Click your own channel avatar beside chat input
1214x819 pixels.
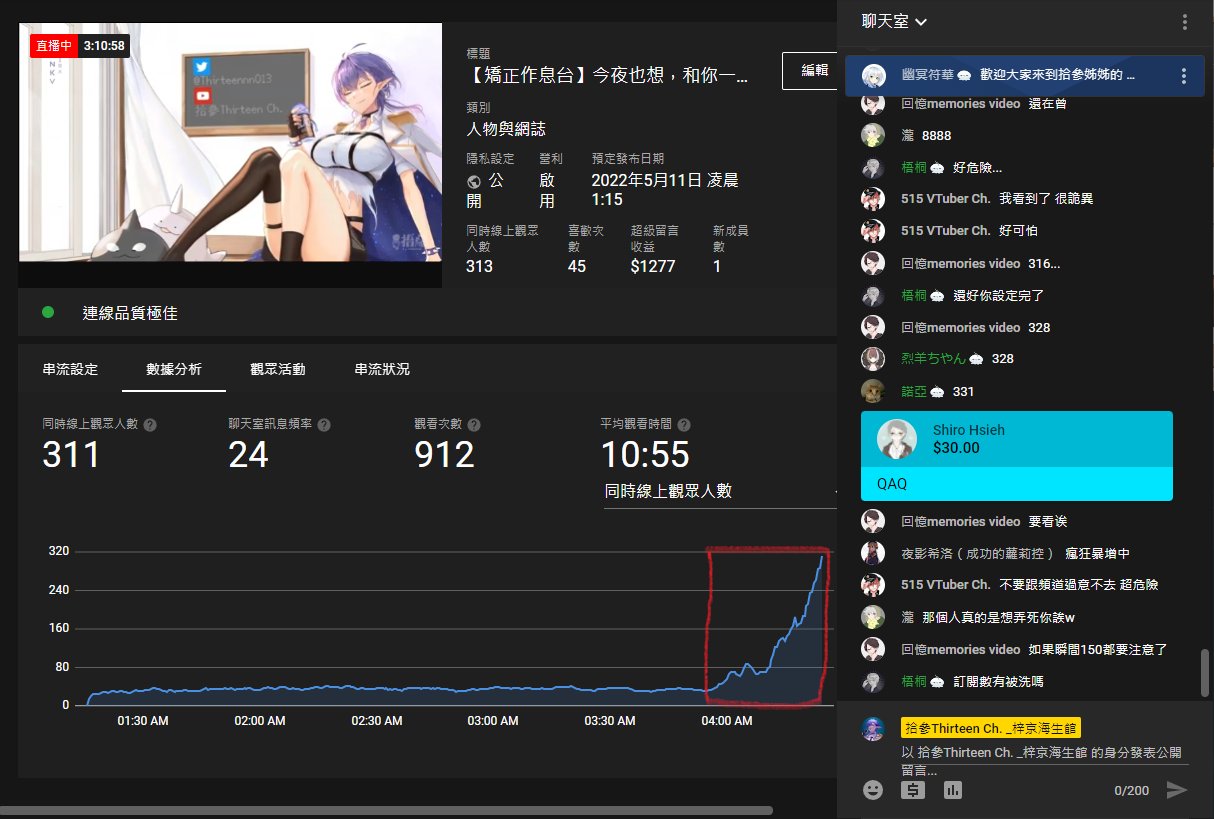873,729
